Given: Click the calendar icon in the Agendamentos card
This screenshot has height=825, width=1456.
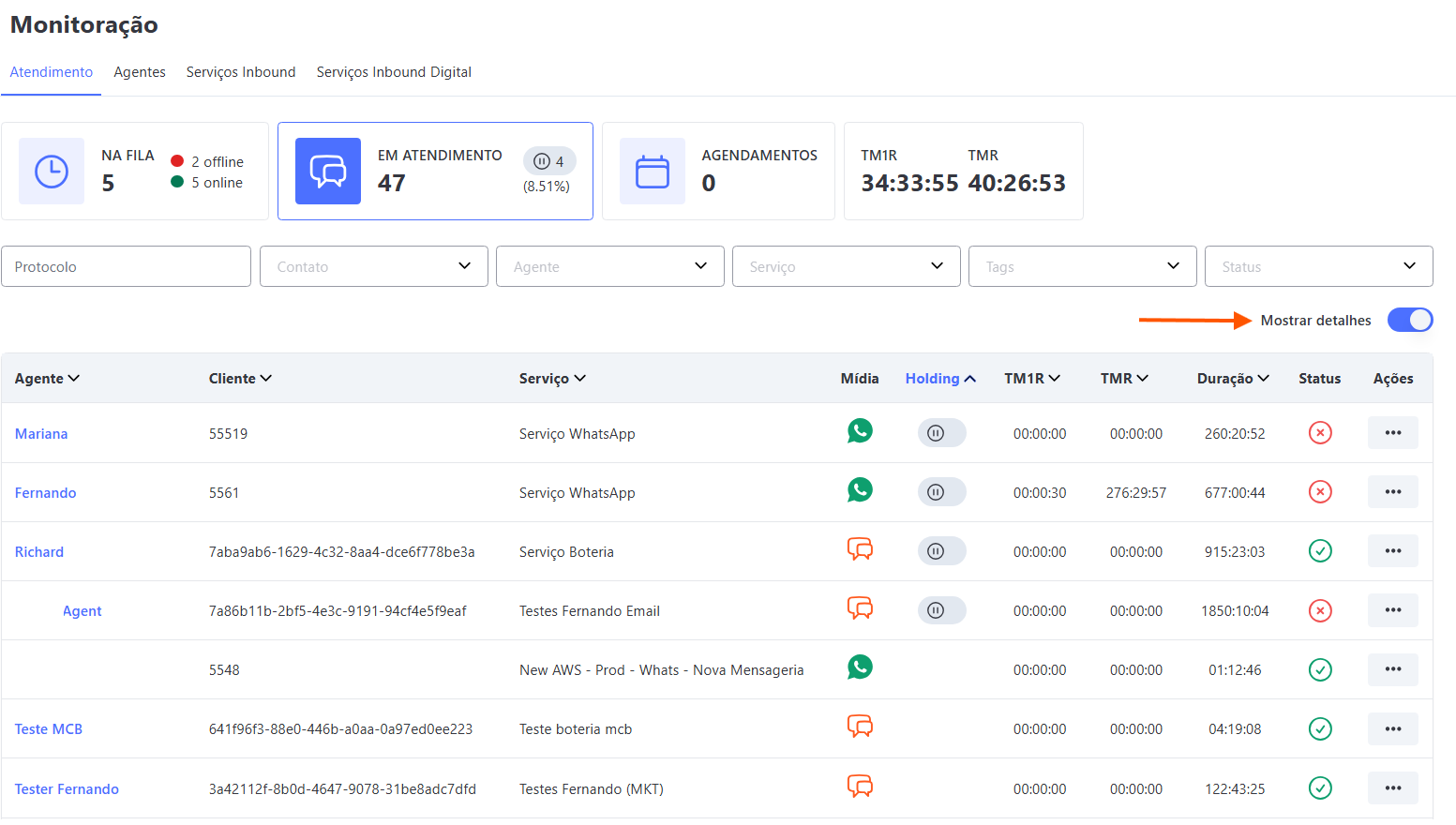Looking at the screenshot, I should point(653,172).
